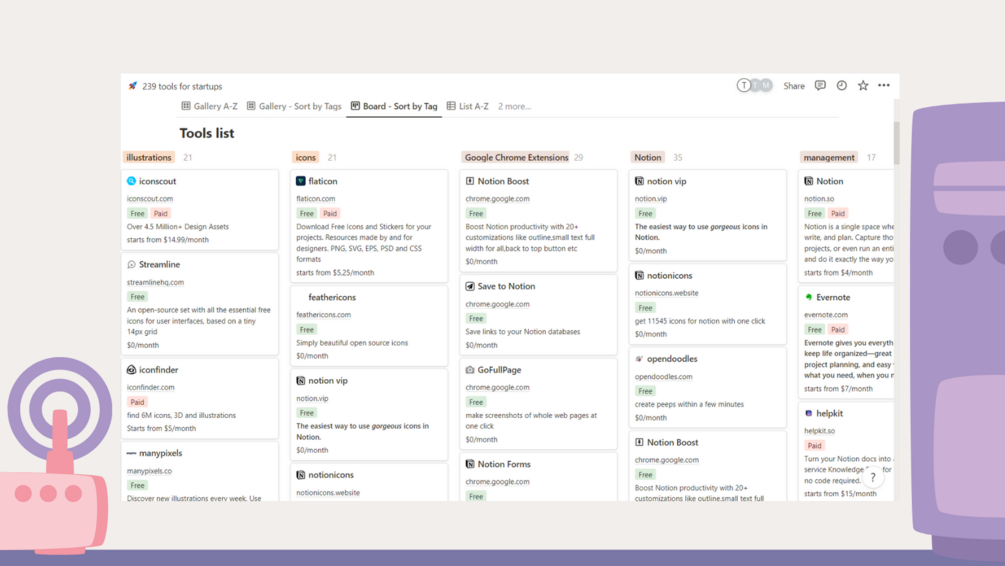
Task: Open the manypixels.co link
Action: pos(149,470)
